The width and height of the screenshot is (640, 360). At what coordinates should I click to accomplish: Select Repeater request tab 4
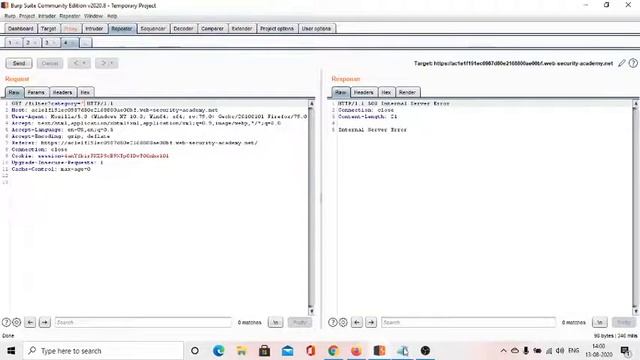[69, 42]
